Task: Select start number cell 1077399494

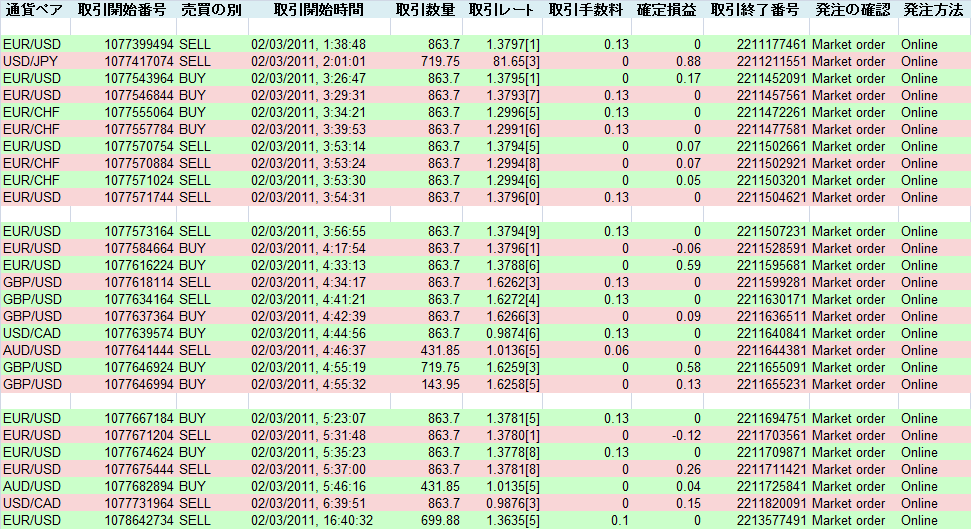Action: (x=139, y=45)
